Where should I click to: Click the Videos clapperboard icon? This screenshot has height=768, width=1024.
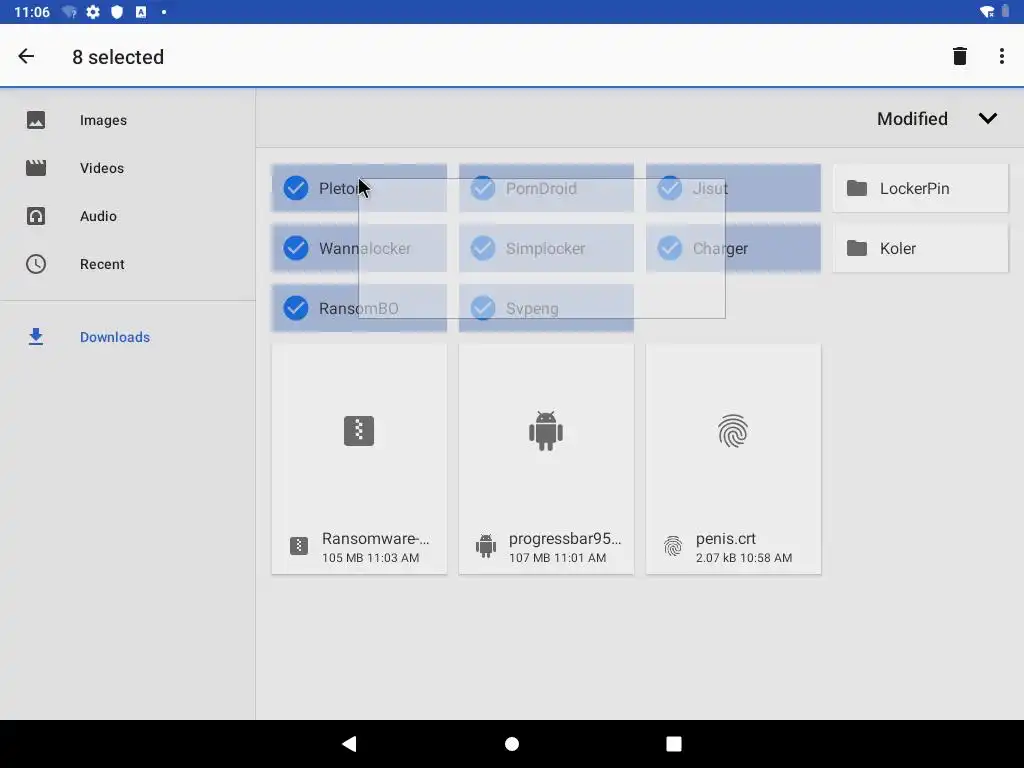coord(36,168)
